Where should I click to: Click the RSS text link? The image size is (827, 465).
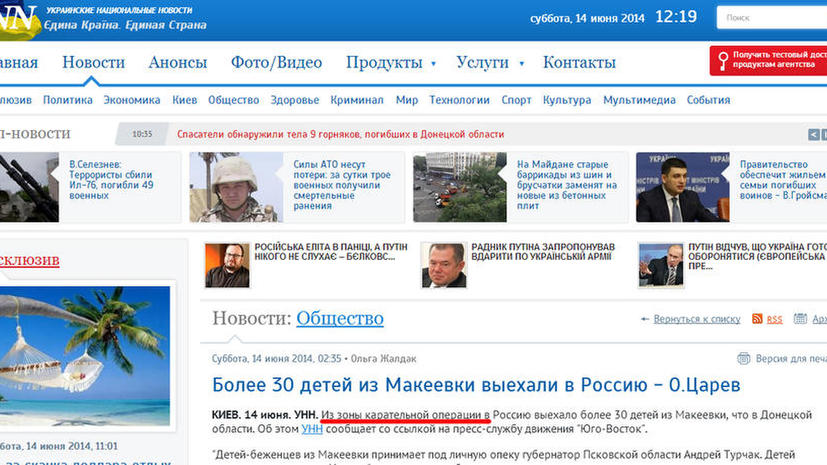tap(774, 319)
